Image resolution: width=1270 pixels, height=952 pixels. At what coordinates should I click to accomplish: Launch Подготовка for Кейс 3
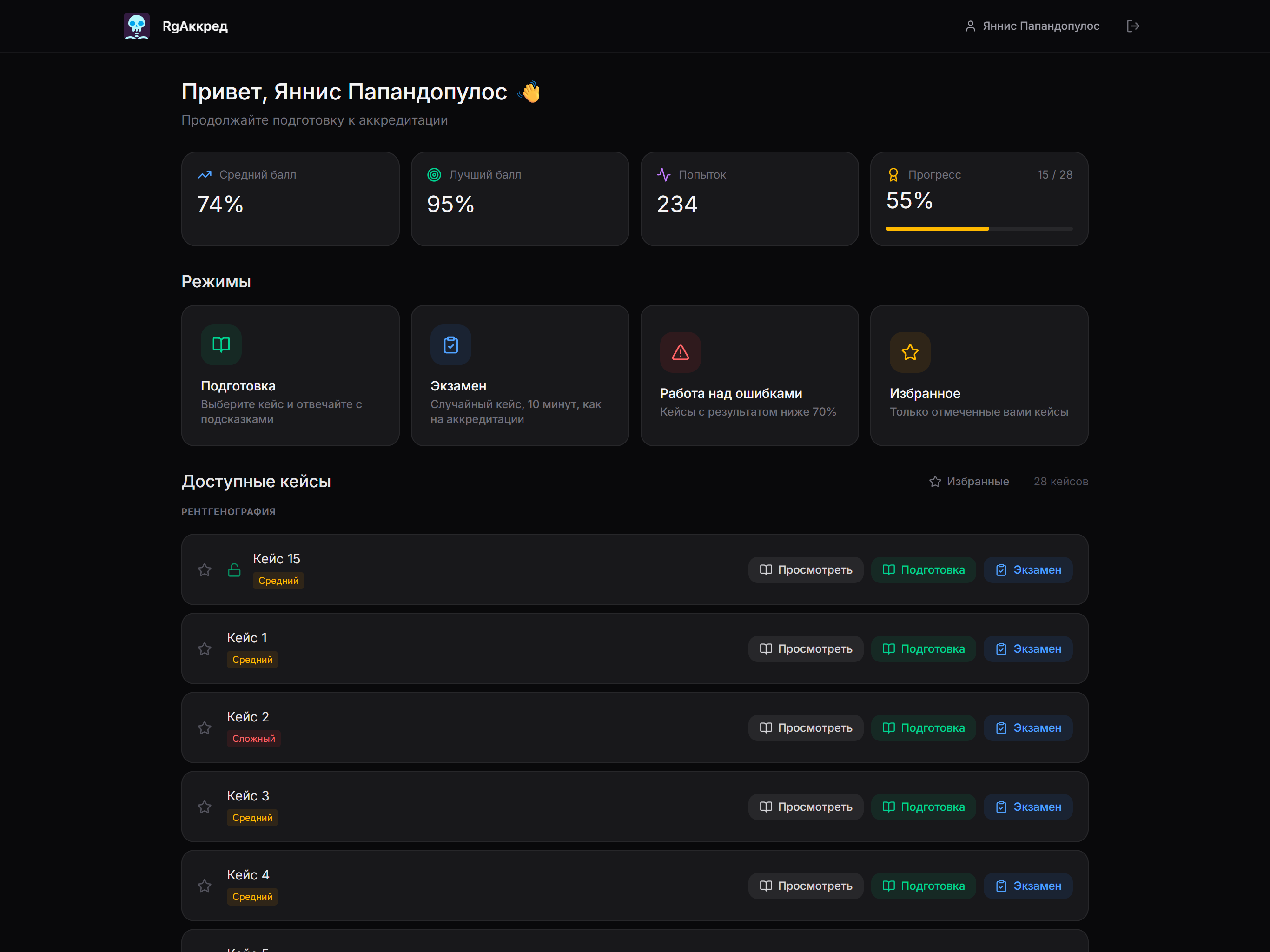(923, 807)
